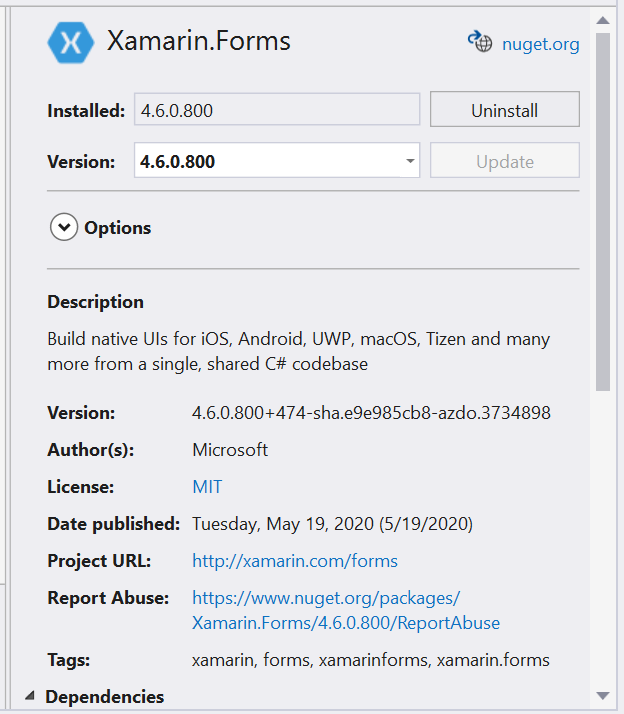Click the Installed version field 4.6.0.800

click(277, 109)
